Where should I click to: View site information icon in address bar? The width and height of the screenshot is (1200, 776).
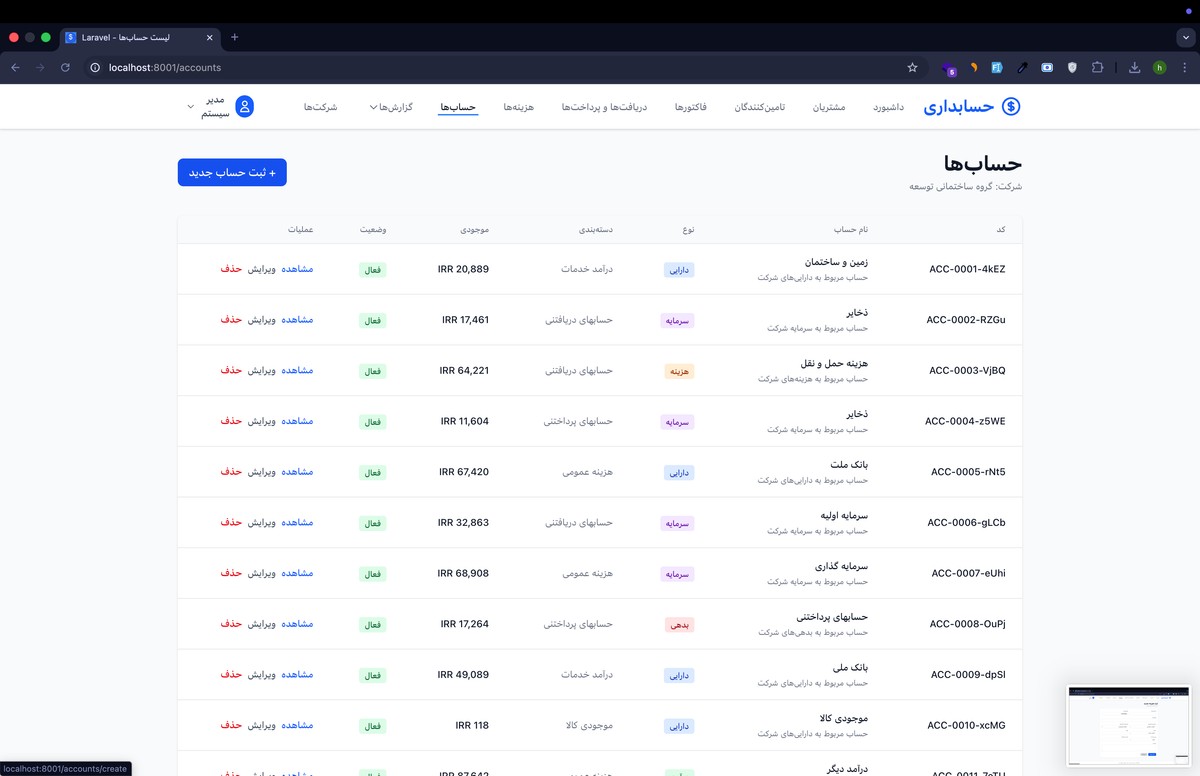click(x=95, y=68)
